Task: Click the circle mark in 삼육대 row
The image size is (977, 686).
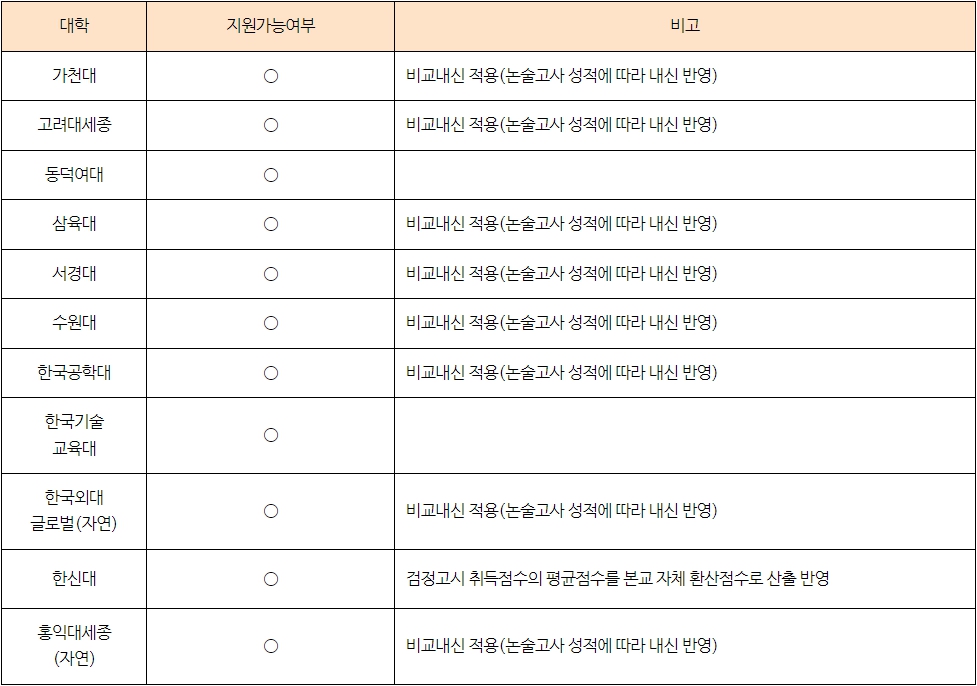Action: 270,224
